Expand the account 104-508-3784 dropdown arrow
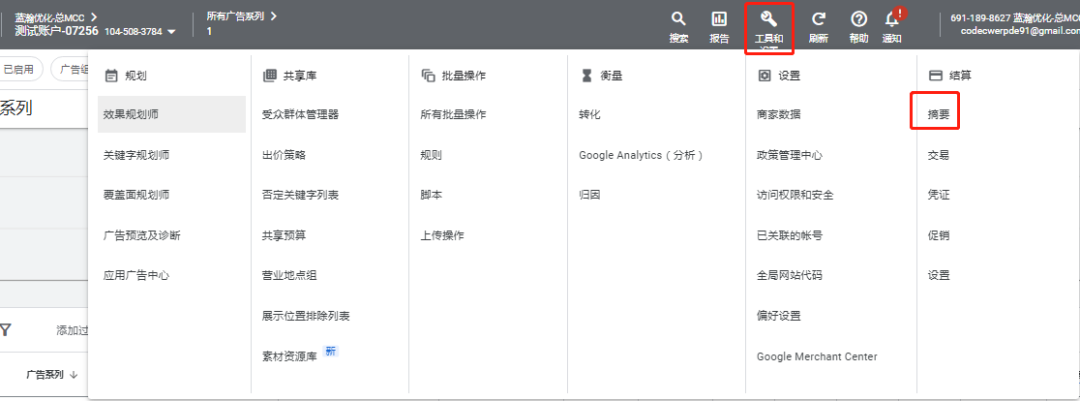Viewport: 1080px width, 401px height. [171, 32]
